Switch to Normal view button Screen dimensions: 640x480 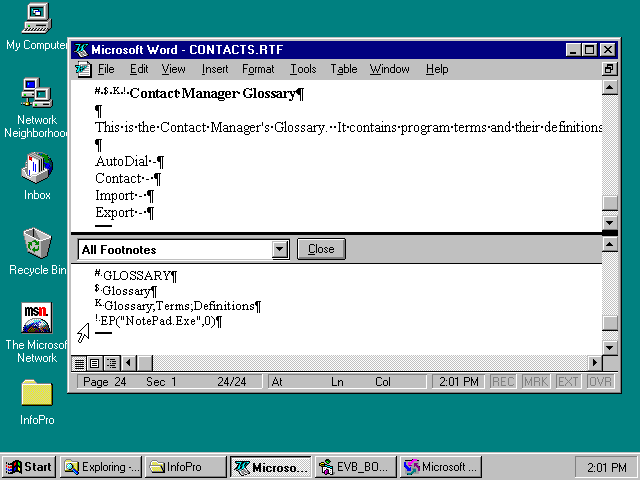click(80, 363)
